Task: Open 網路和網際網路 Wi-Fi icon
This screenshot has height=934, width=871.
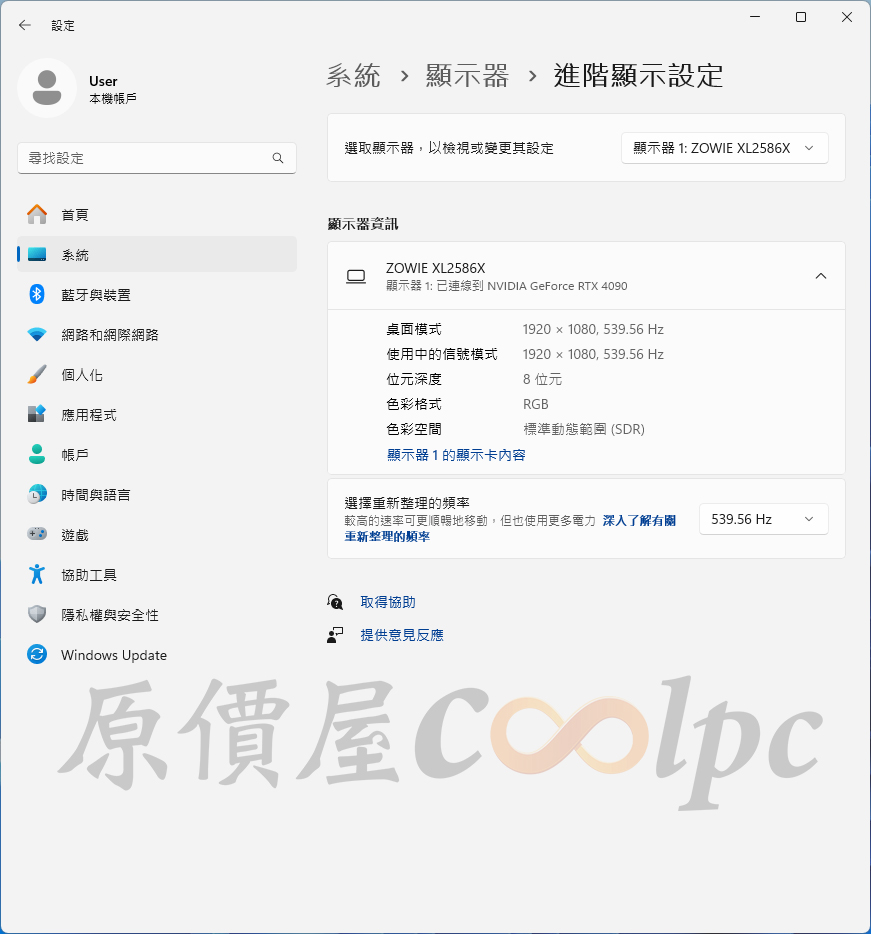Action: pos(37,334)
